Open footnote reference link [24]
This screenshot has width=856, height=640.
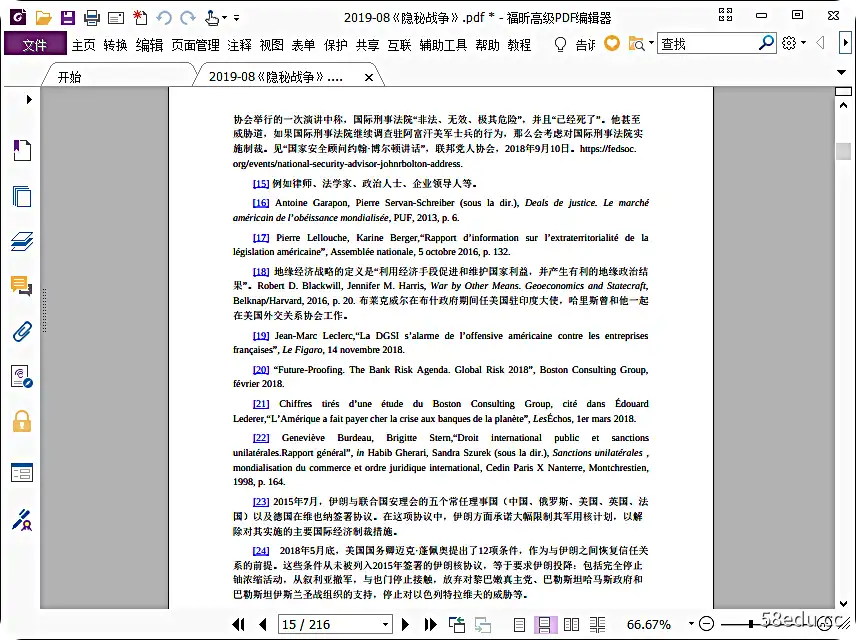tap(261, 551)
